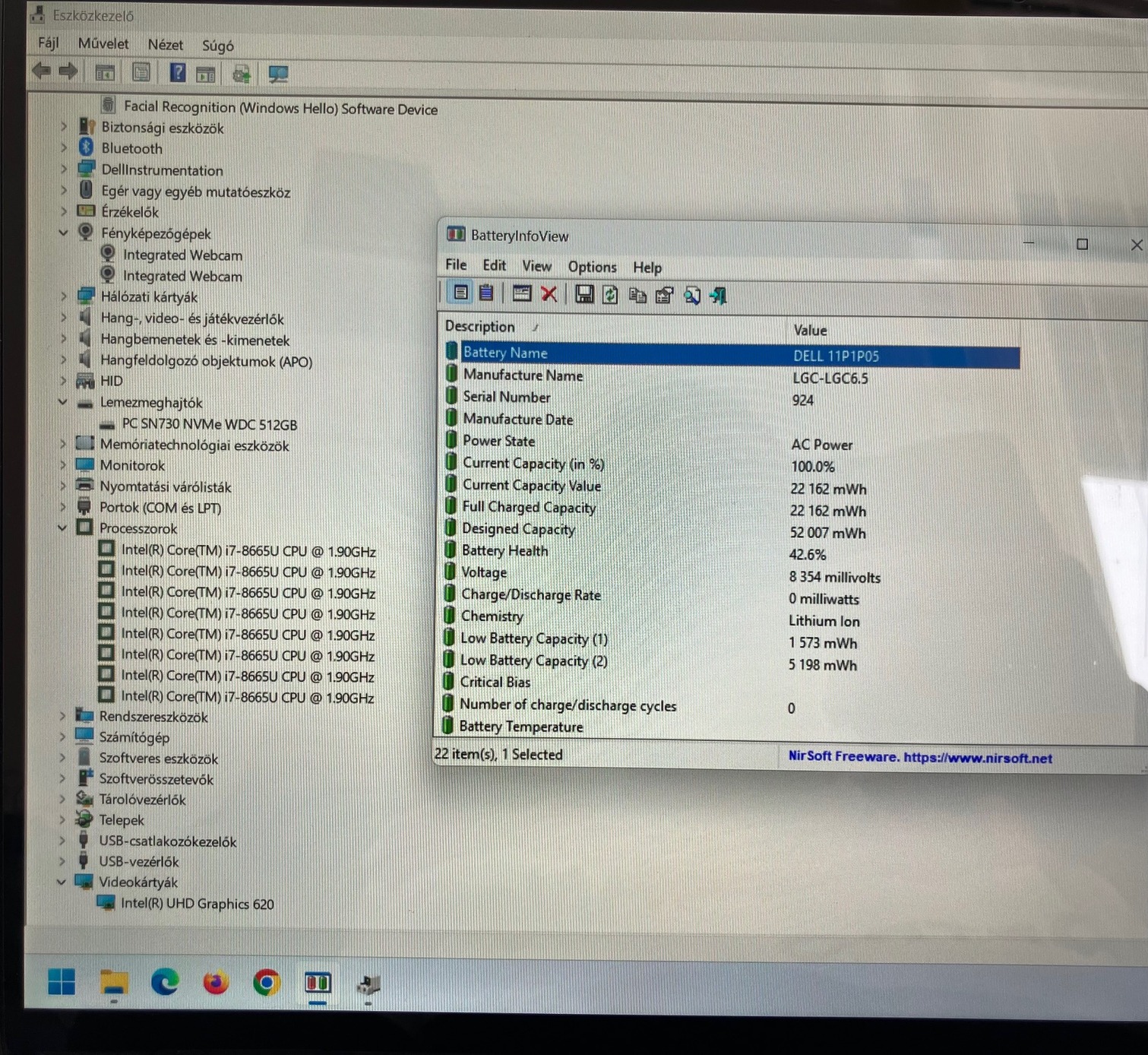Screen dimensions: 1148x1055
Task: Click the green Refresh icon in BatteryInfoView
Action: tap(610, 295)
